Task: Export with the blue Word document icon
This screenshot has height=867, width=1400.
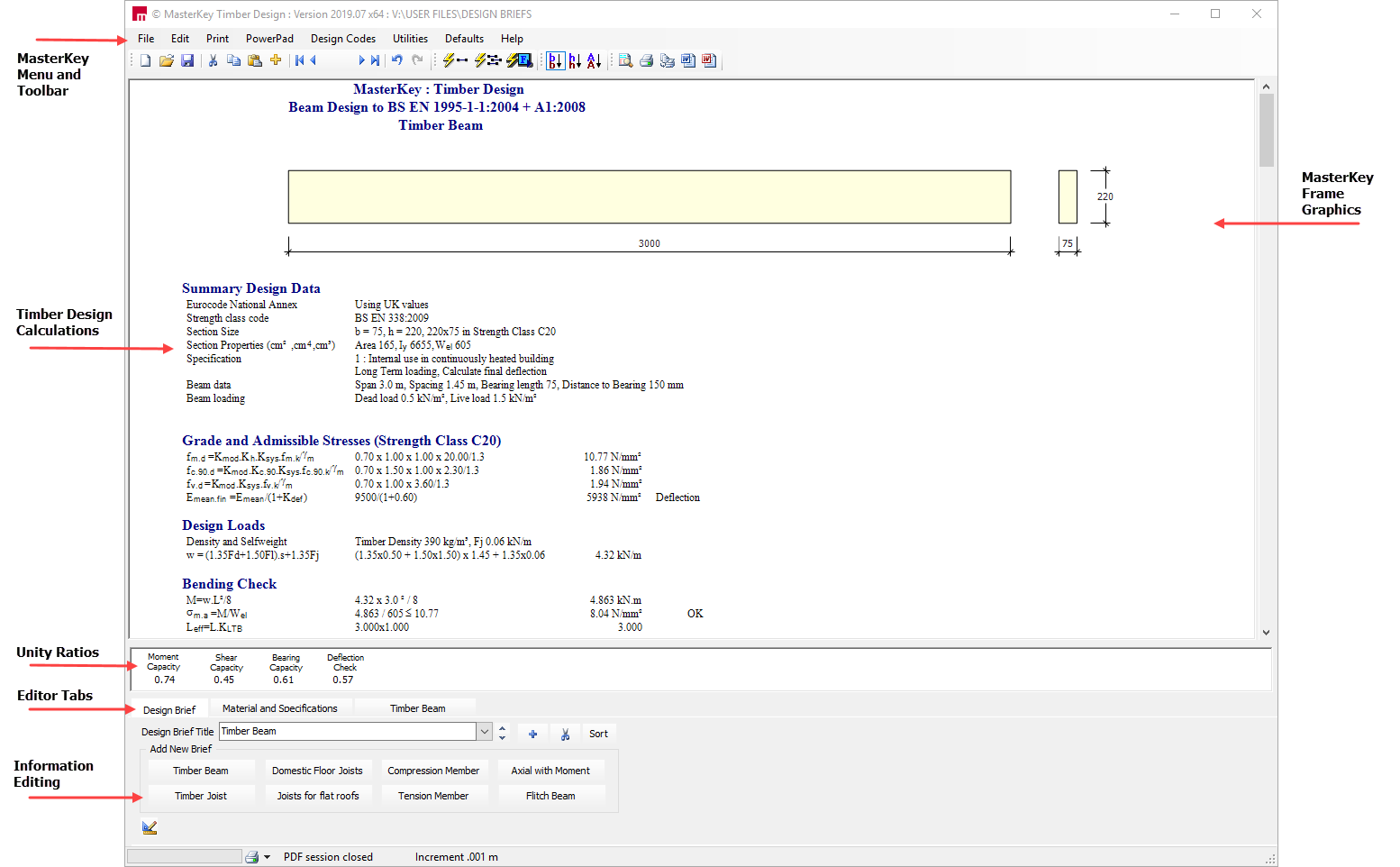Action: 688,60
